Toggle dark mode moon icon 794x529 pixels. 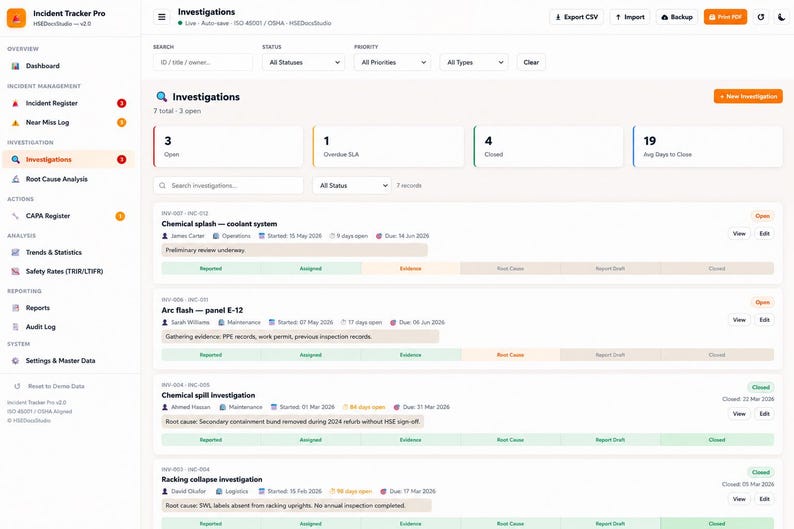781,17
